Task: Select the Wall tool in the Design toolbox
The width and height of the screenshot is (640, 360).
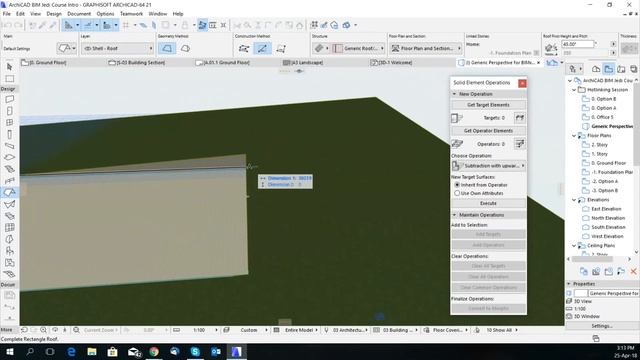Action: tap(9, 99)
